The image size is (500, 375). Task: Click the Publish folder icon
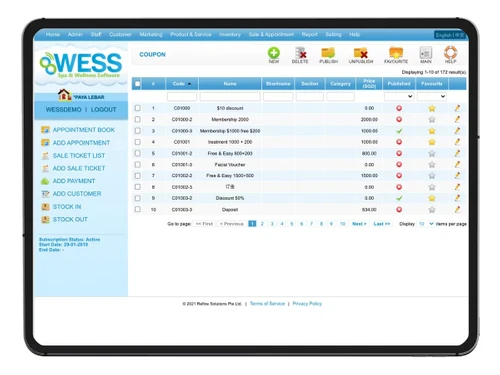pos(328,53)
